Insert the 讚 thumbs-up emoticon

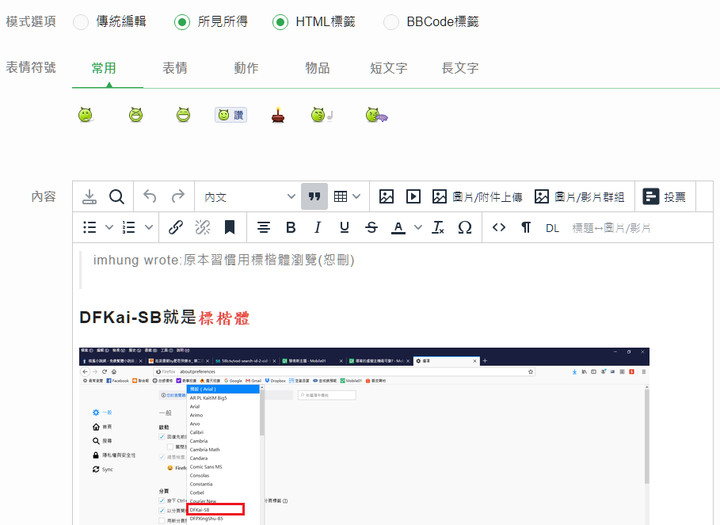pos(231,115)
